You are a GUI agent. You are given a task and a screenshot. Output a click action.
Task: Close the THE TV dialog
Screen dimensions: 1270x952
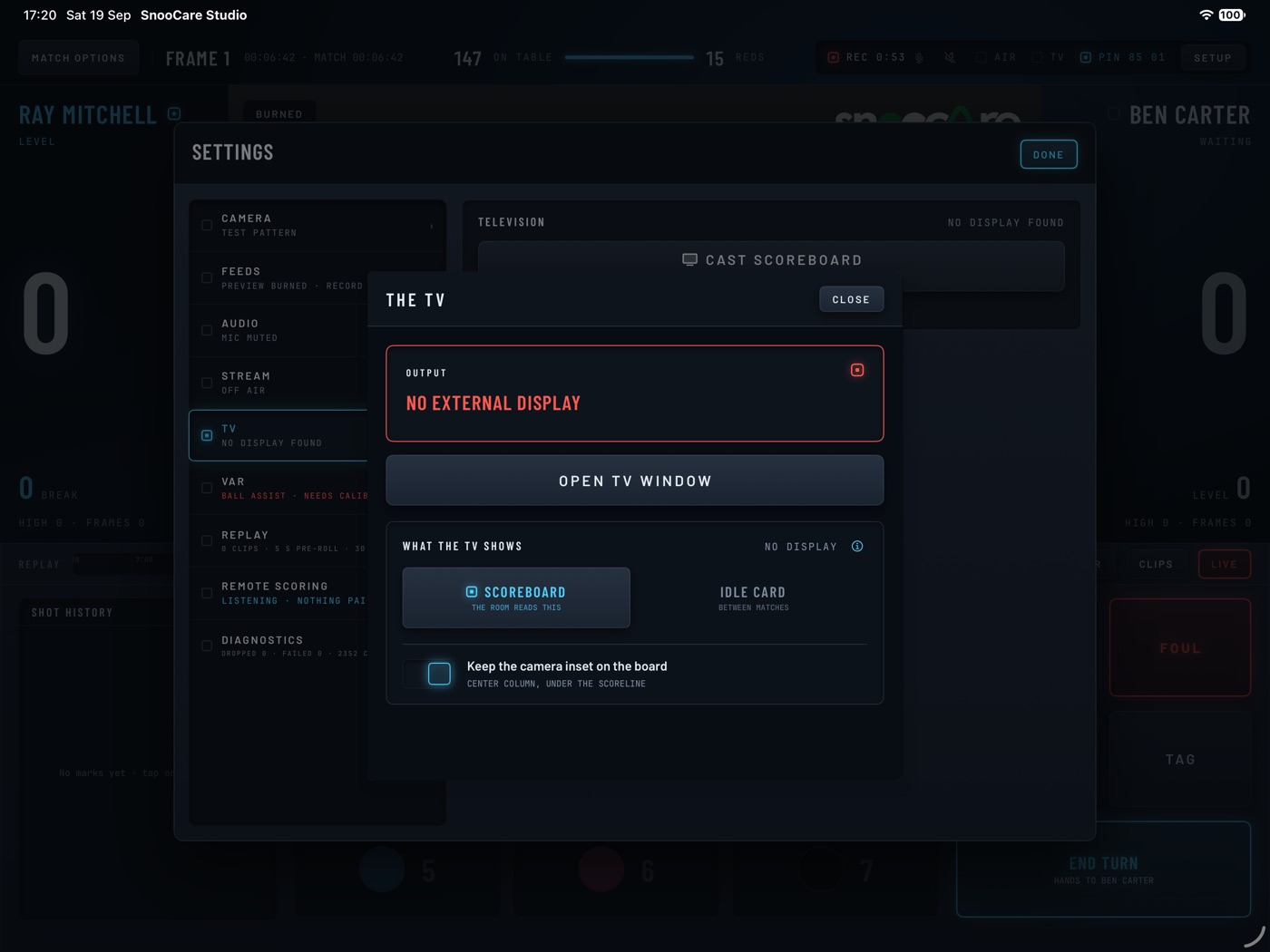(851, 299)
